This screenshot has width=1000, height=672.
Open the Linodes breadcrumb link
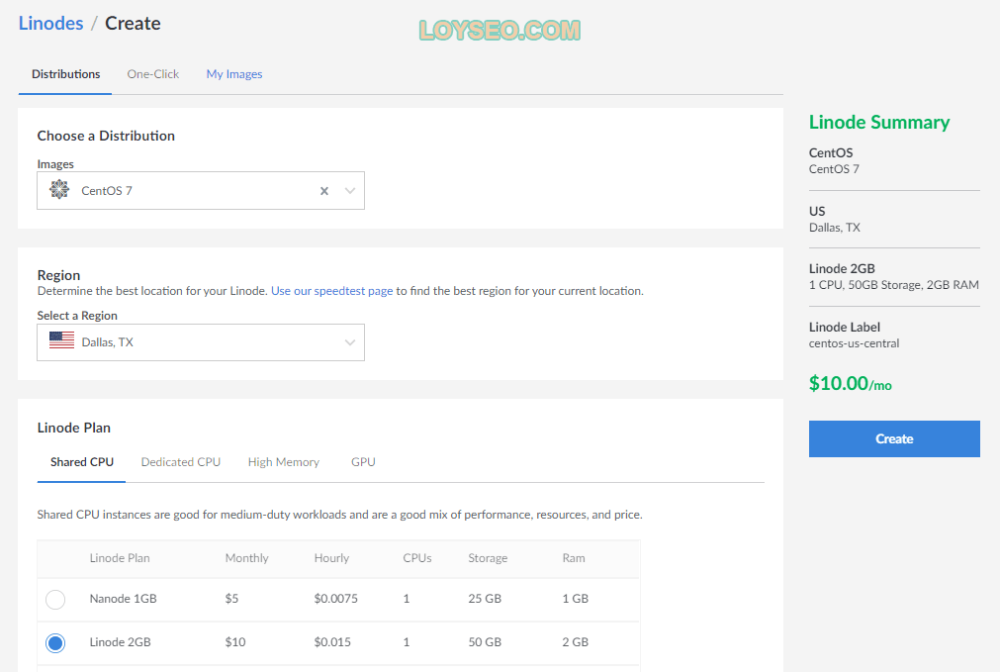[x=50, y=23]
